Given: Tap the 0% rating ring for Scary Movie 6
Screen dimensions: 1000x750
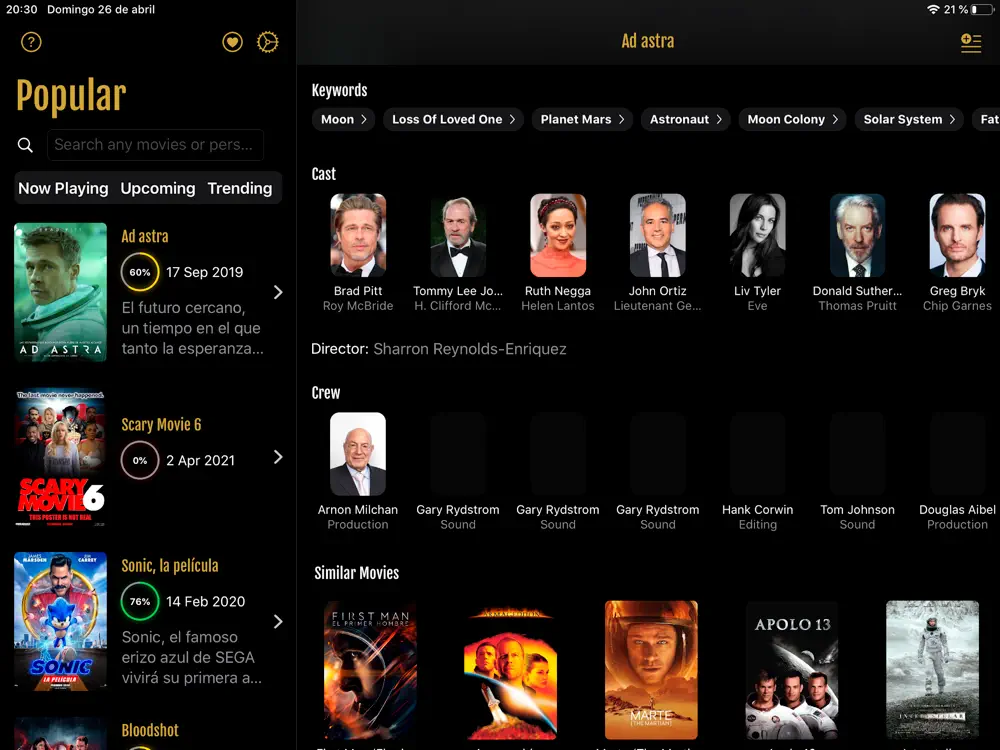Looking at the screenshot, I should [140, 460].
